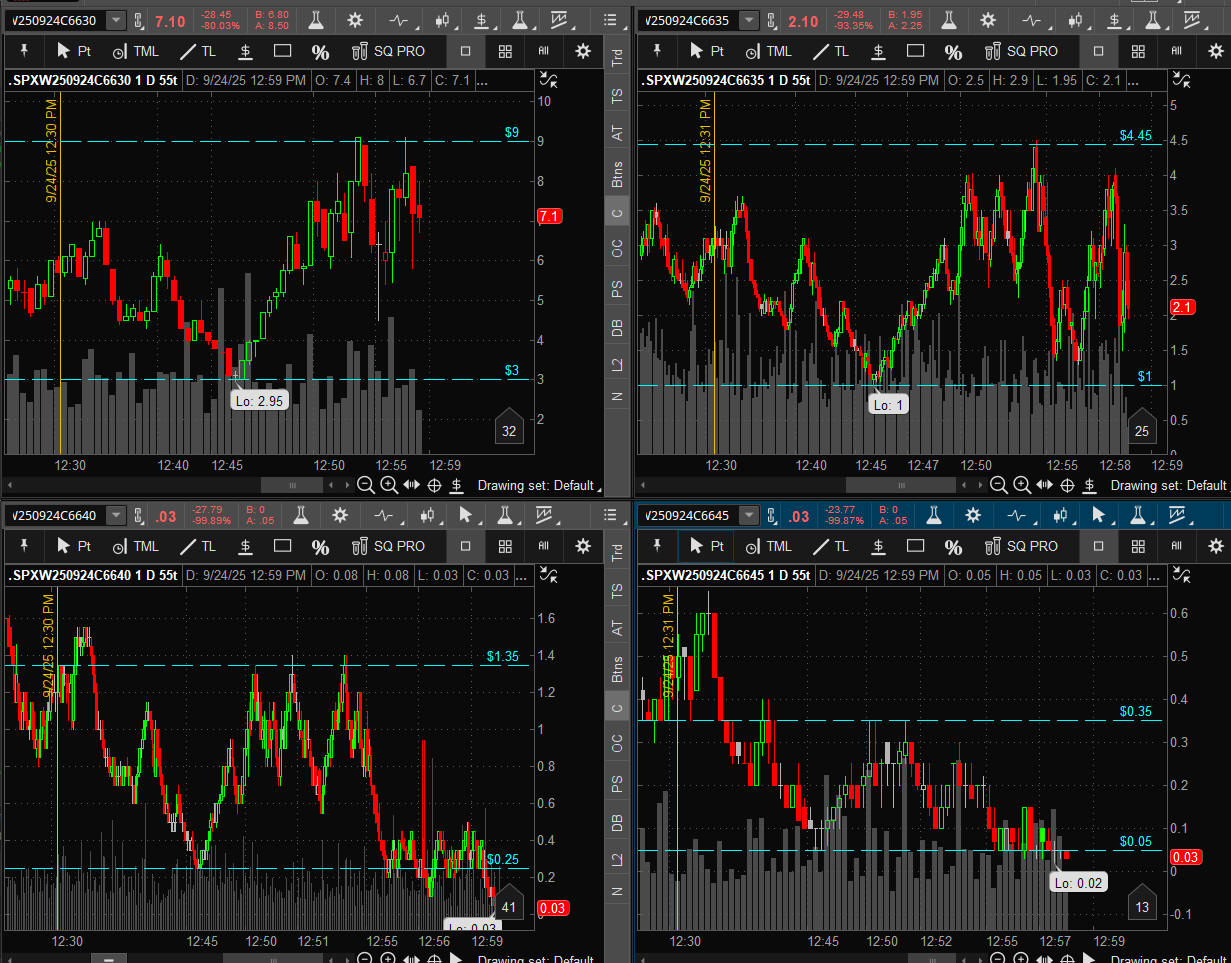Open the flask Studies icon beside the C6630 quote
The image size is (1231, 963).
pos(316,20)
